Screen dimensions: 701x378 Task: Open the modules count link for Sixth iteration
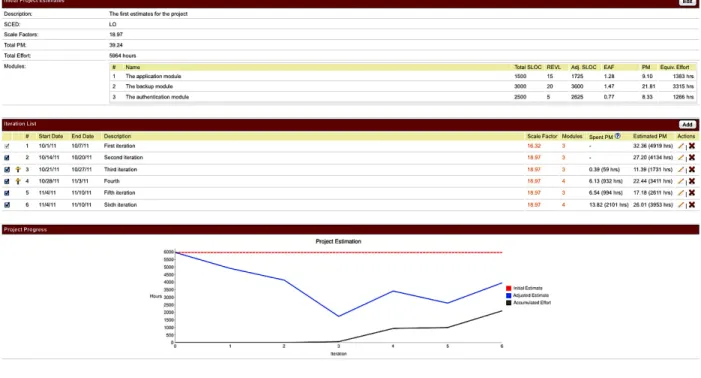pos(563,205)
